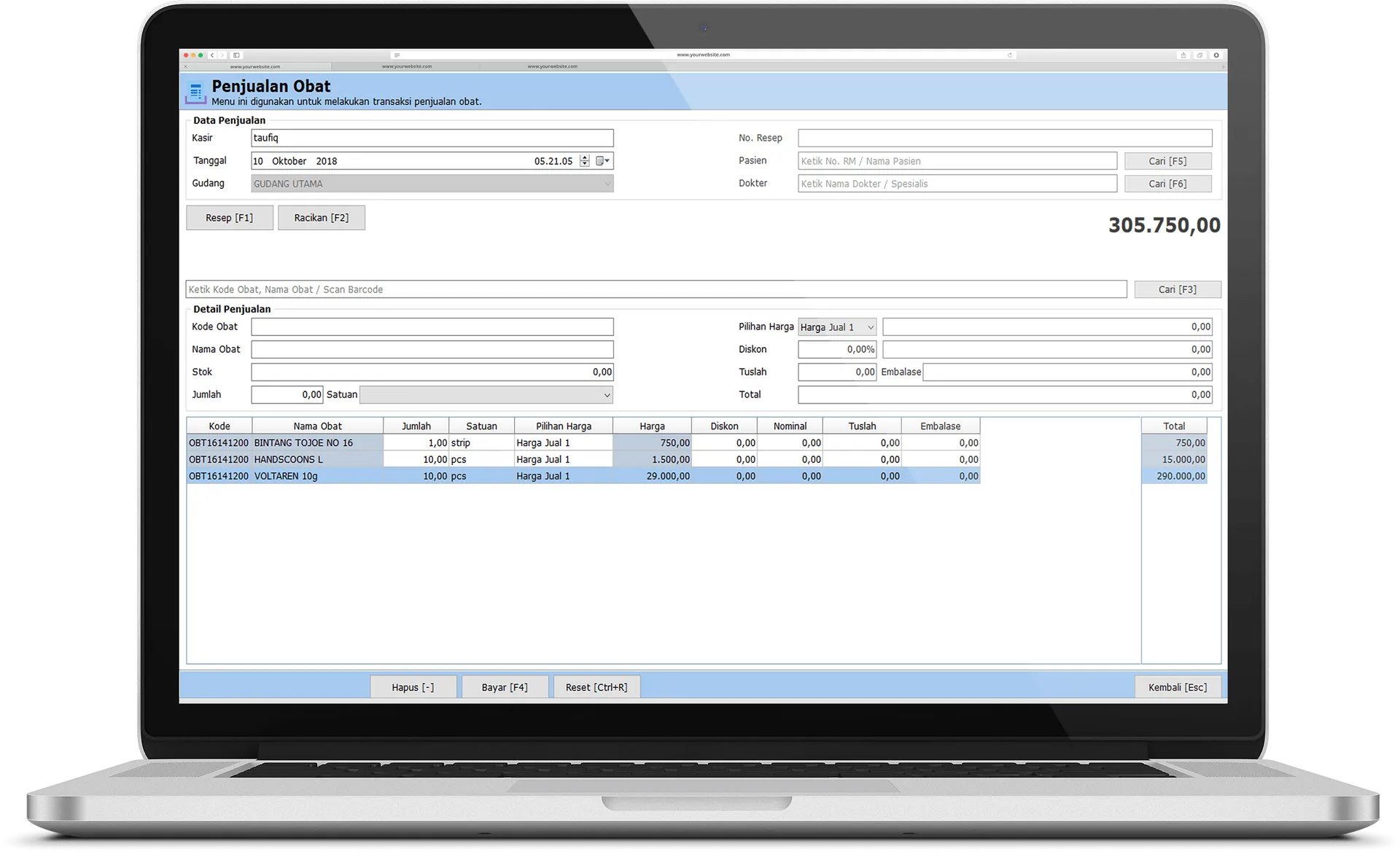
Task: Toggle the browser sidebar icon
Action: click(236, 55)
